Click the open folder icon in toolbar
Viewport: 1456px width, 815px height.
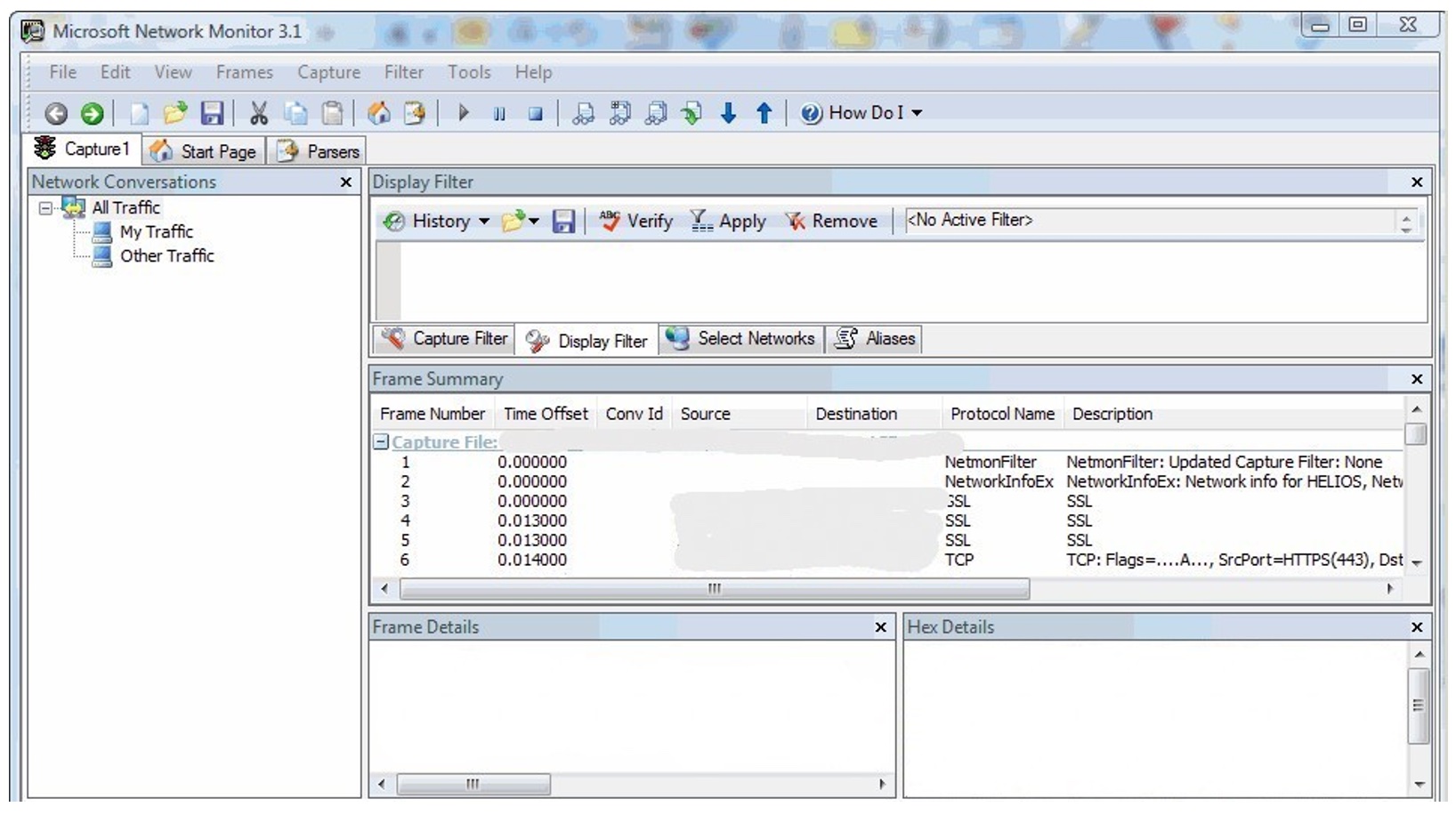pyautogui.click(x=175, y=113)
